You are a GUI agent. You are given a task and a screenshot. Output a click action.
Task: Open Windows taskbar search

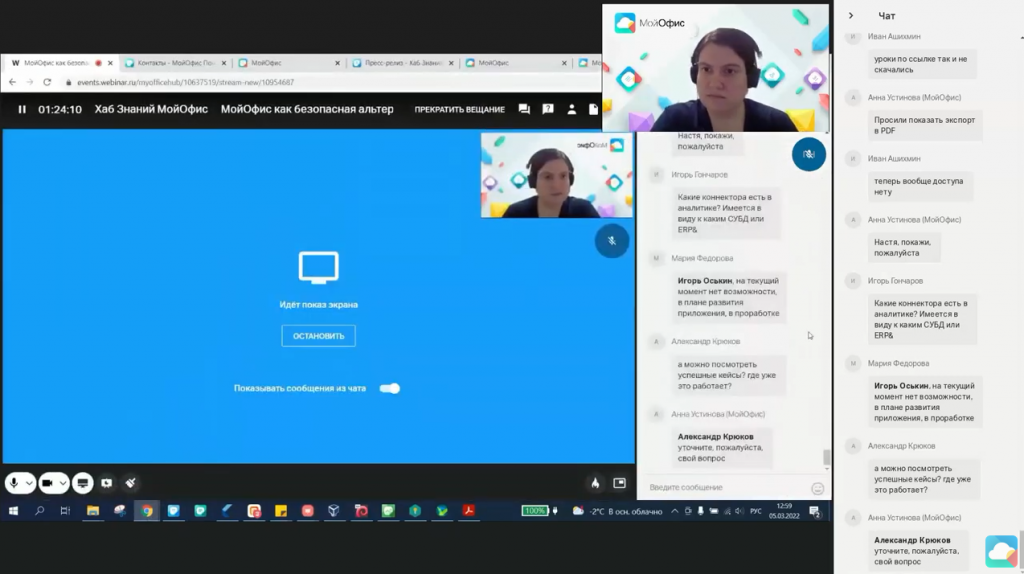pos(39,511)
